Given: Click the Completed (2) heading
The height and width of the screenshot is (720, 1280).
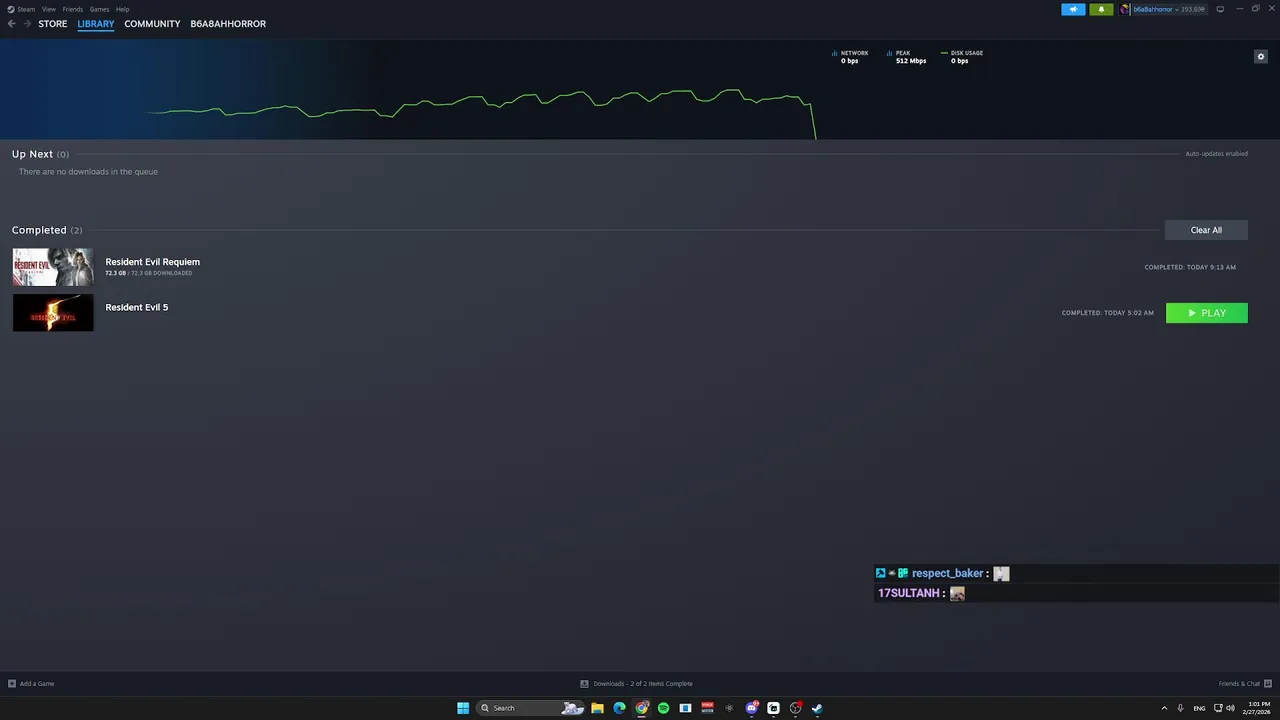Looking at the screenshot, I should click(47, 230).
